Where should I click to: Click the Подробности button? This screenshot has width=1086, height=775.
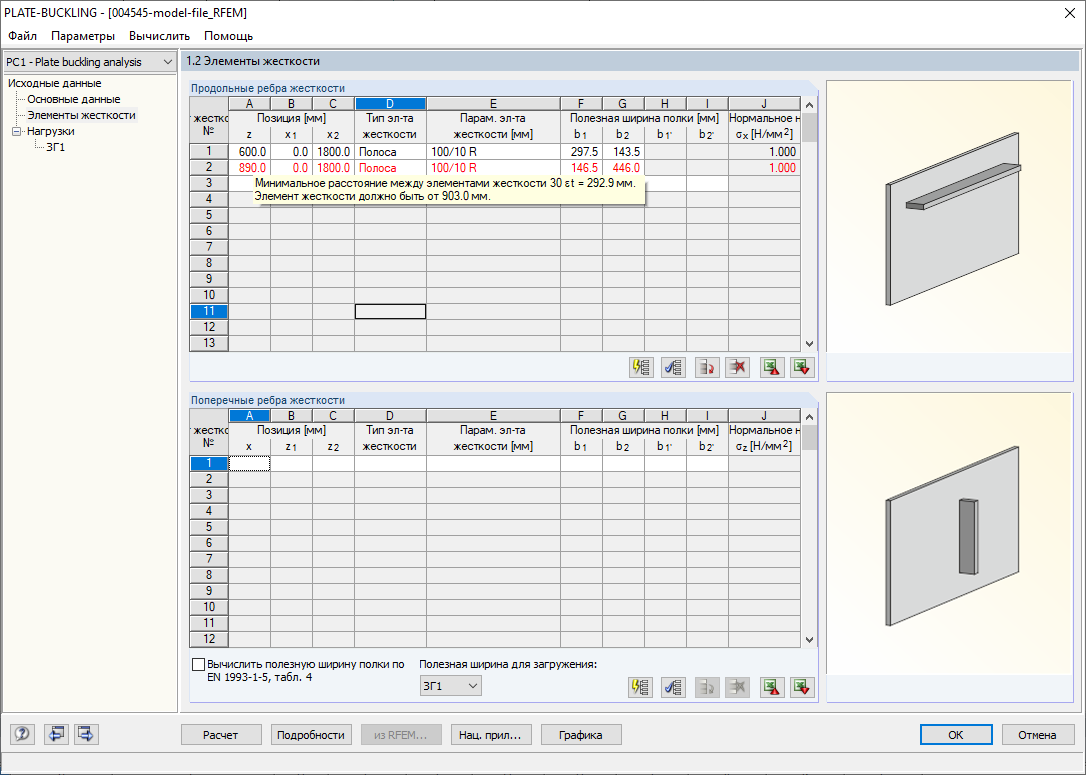click(x=311, y=735)
